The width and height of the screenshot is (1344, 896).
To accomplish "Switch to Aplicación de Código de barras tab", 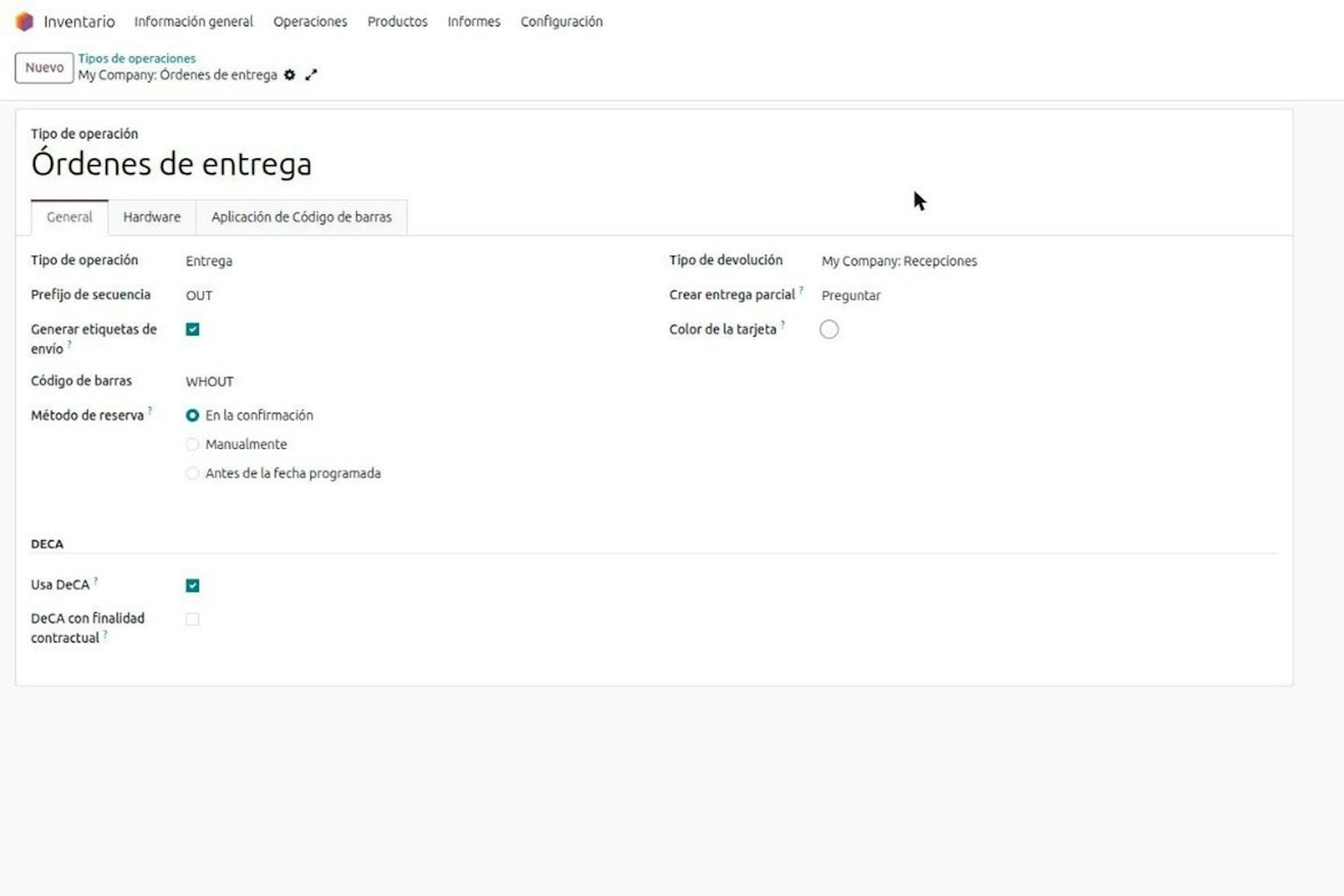I will [302, 217].
